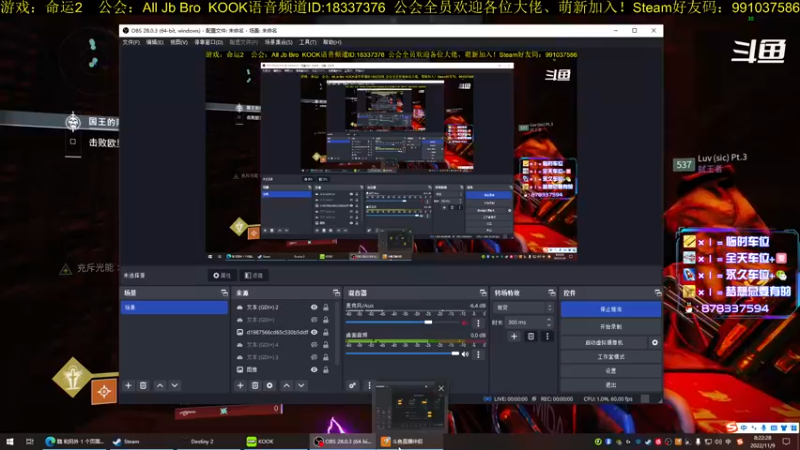Image resolution: width=800 pixels, height=450 pixels.
Task: Open the 帮助(H) menu
Action: (x=332, y=42)
